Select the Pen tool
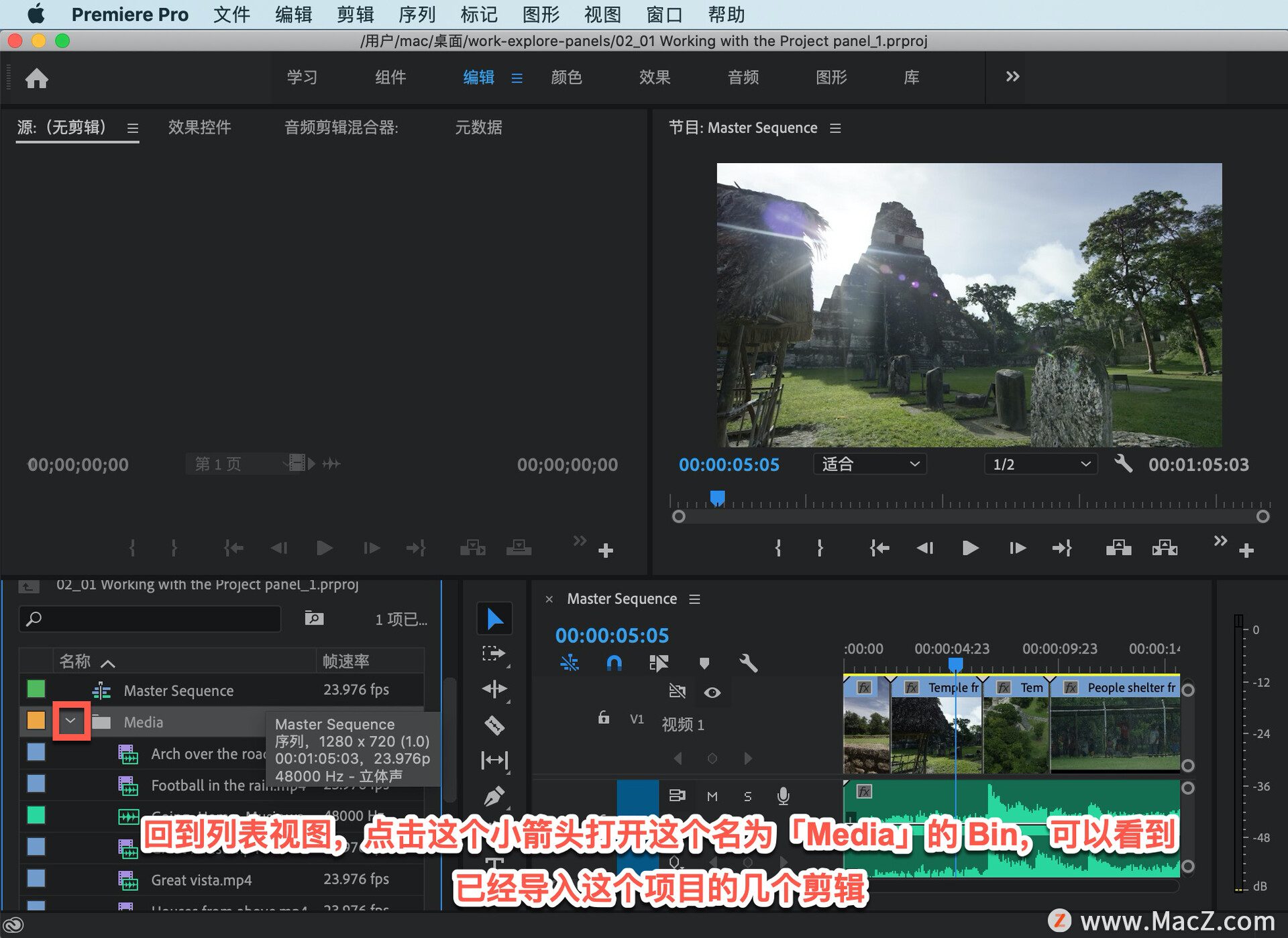Viewport: 1288px width, 938px height. click(494, 796)
